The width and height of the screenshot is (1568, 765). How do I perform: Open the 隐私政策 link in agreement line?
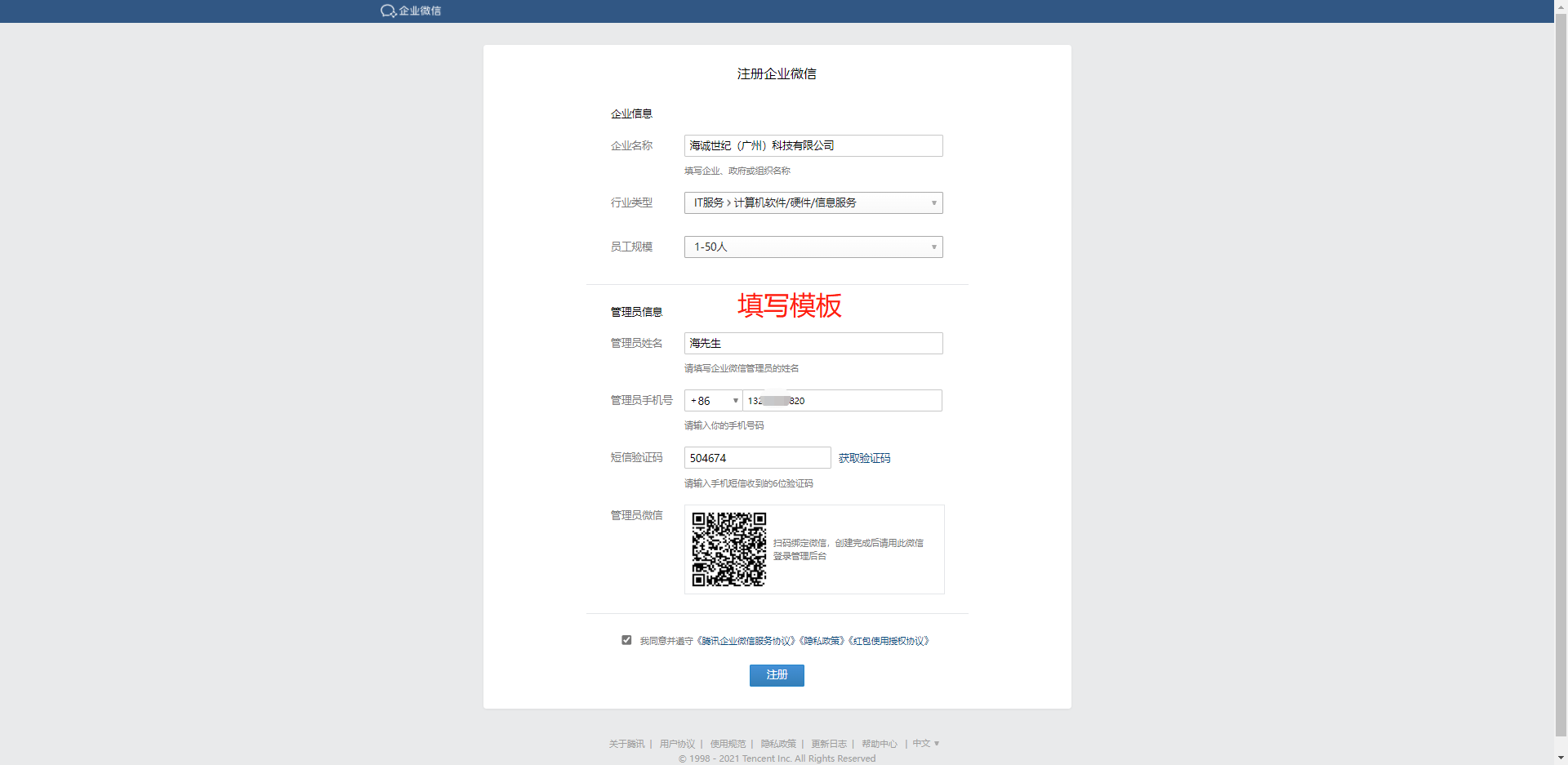click(x=823, y=641)
